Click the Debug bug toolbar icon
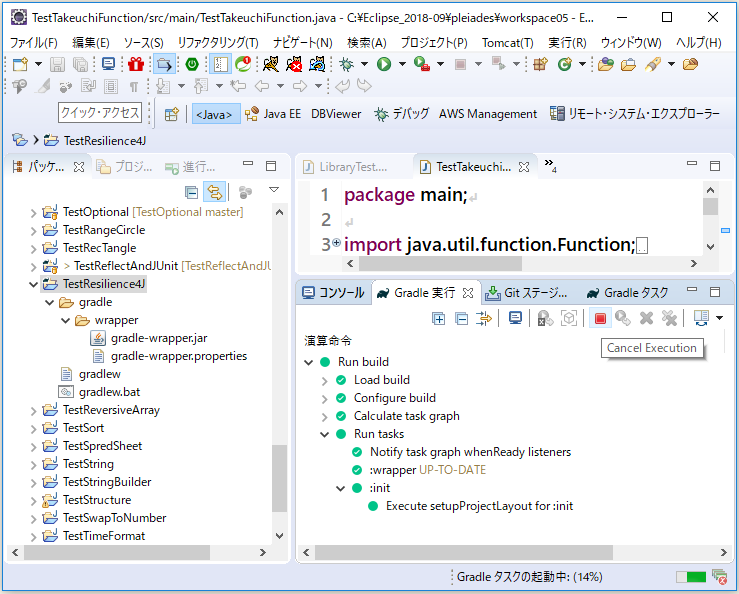 point(346,64)
